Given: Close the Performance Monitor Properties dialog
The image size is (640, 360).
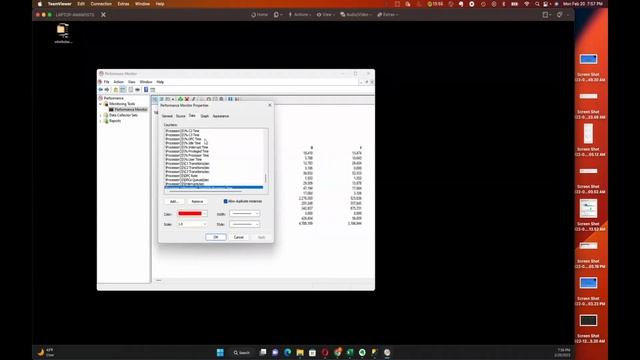Looking at the screenshot, I should point(269,105).
